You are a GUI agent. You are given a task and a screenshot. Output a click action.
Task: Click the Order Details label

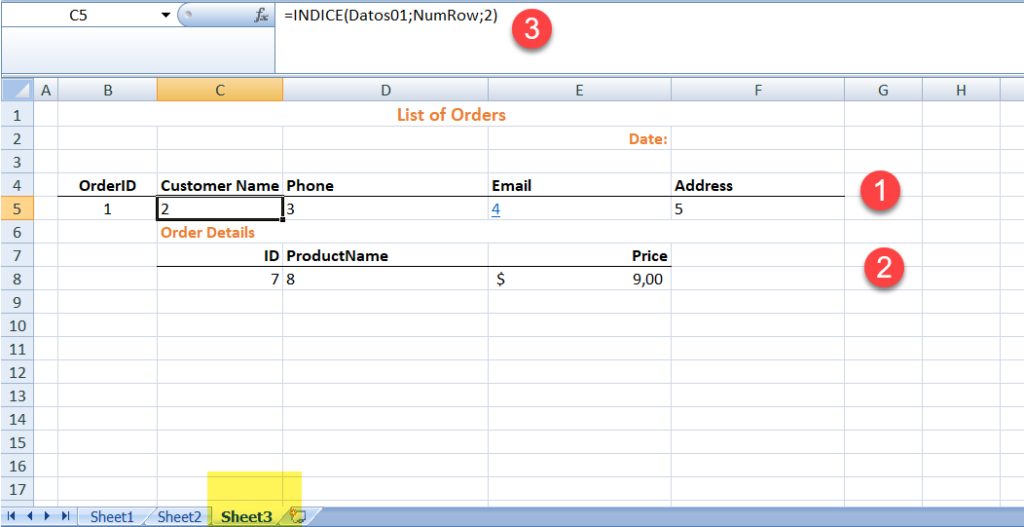[x=208, y=232]
